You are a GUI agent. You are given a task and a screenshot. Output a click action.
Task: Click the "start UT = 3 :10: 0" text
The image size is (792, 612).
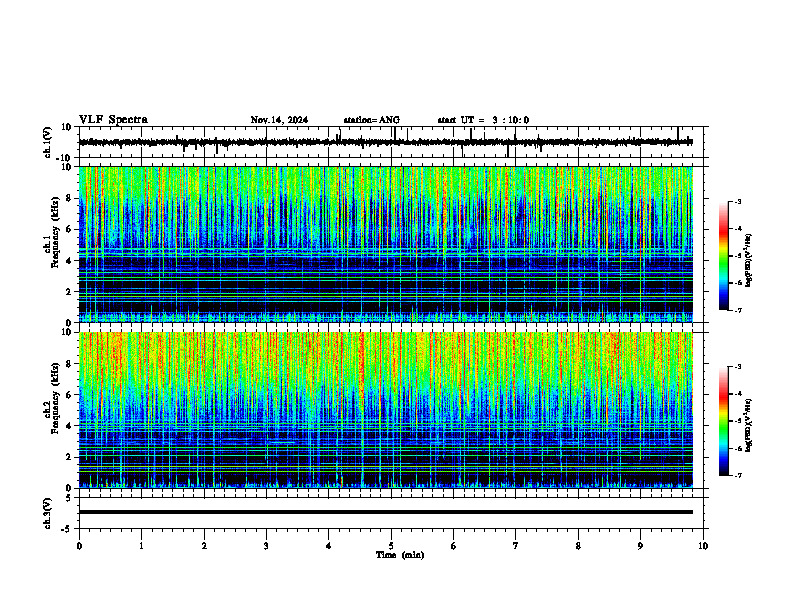pyautogui.click(x=483, y=120)
